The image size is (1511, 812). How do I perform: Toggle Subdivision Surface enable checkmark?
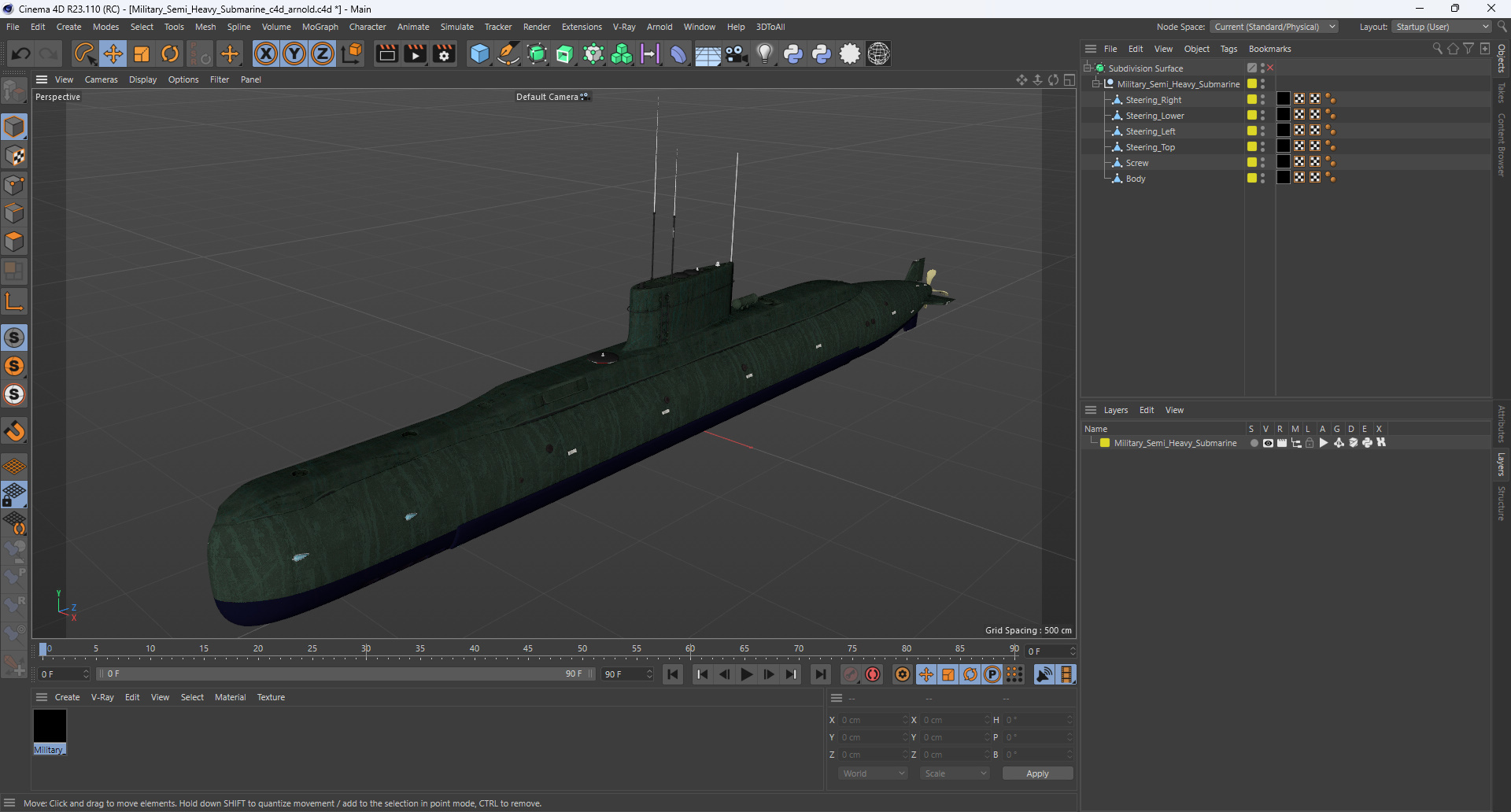pos(1269,68)
